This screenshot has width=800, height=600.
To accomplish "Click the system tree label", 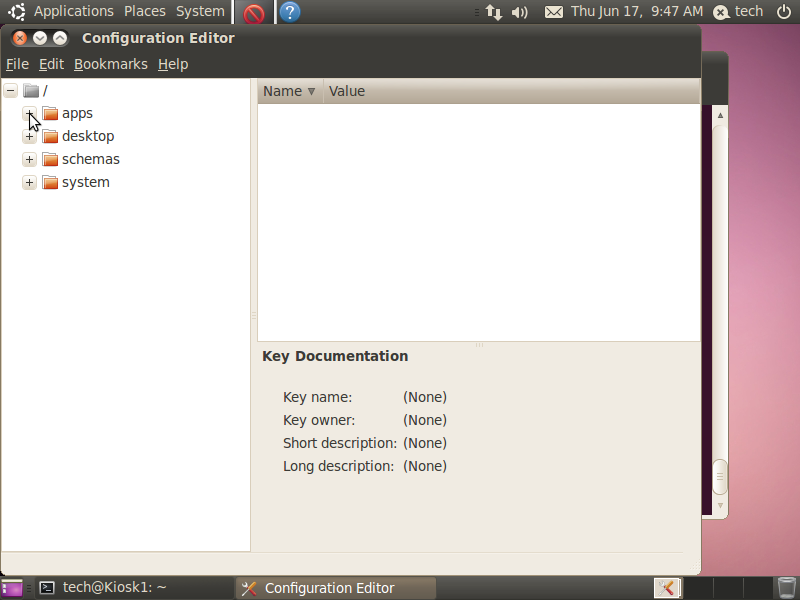I will [86, 182].
